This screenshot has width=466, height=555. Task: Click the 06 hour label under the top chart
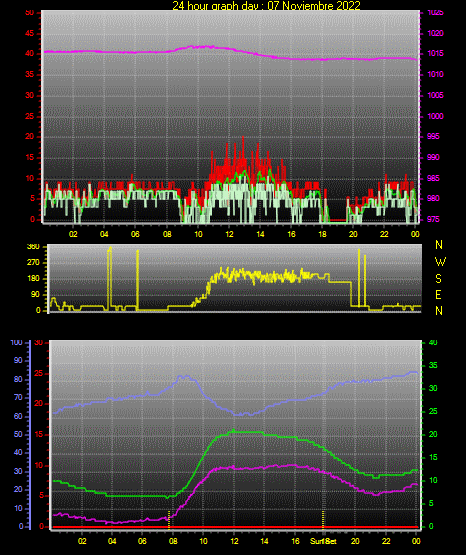(135, 234)
